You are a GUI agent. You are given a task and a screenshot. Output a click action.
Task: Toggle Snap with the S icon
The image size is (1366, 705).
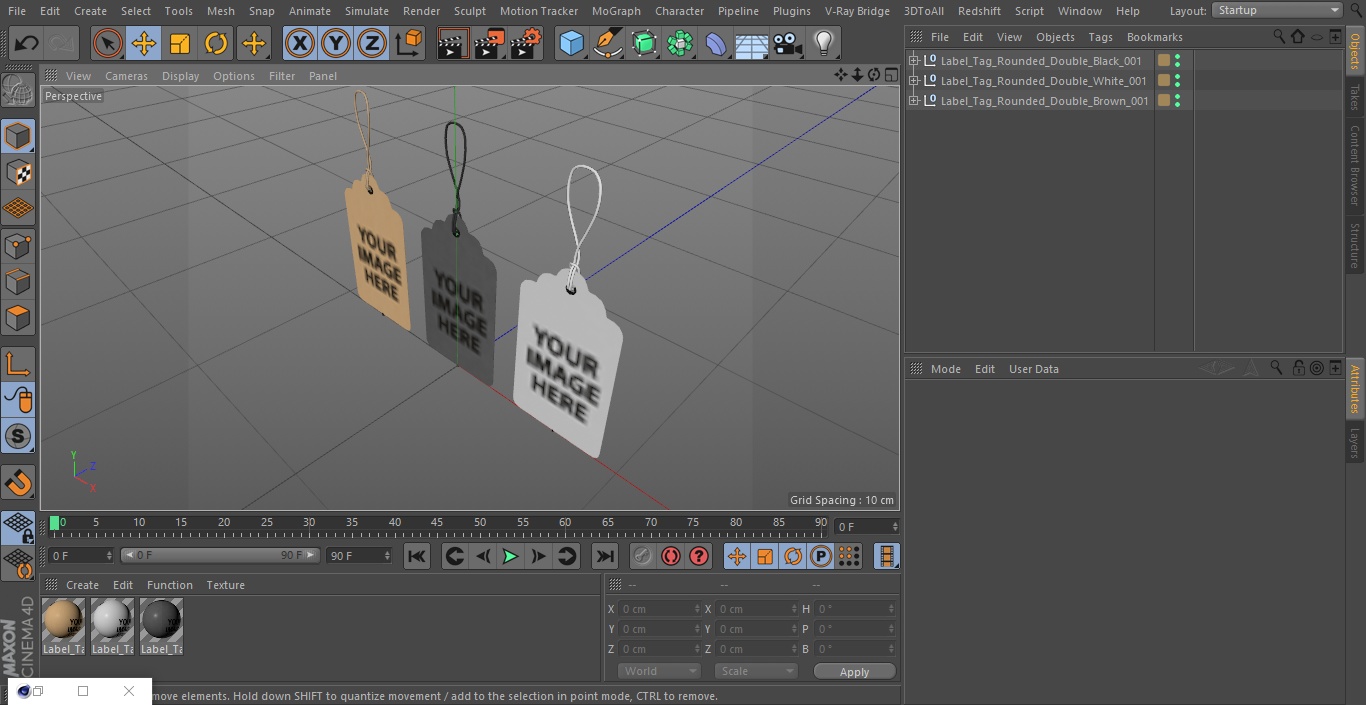tap(18, 437)
